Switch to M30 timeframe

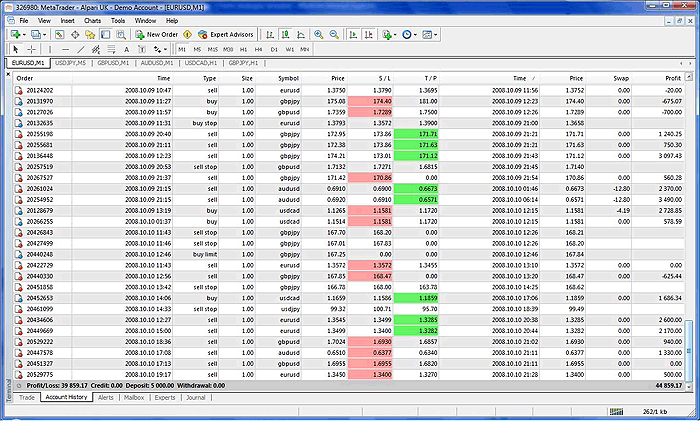coord(228,50)
